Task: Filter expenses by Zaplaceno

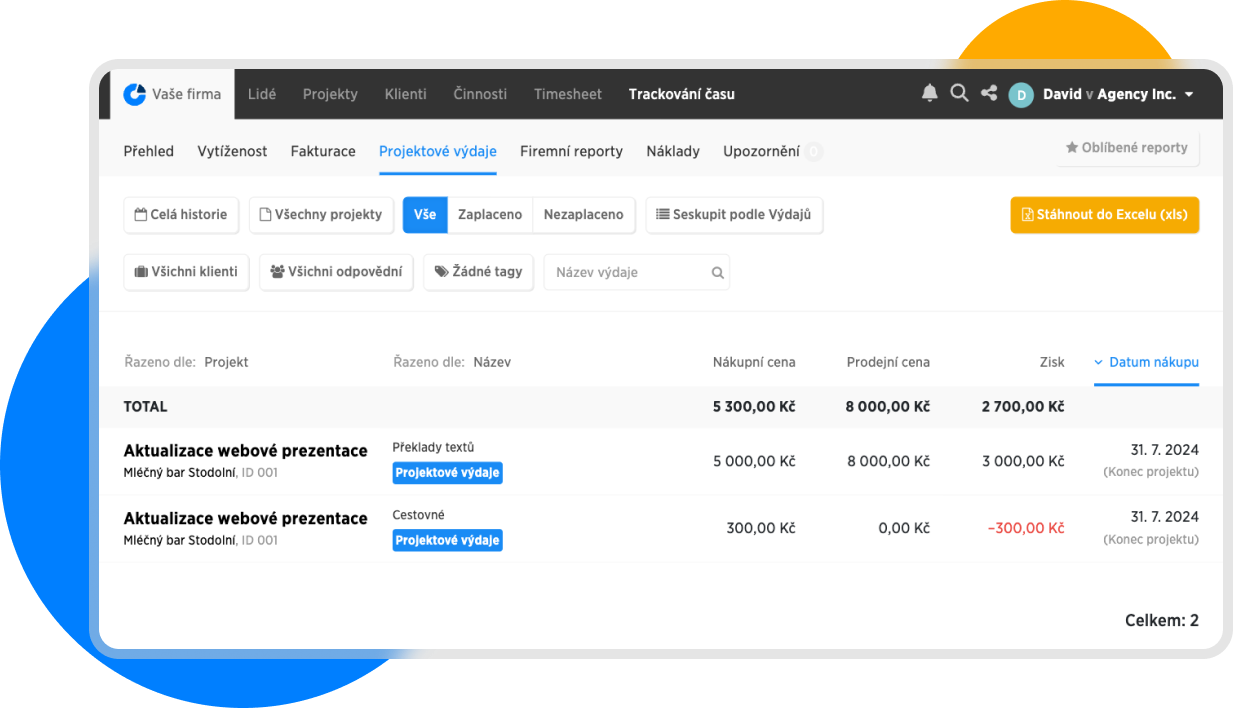Action: (490, 215)
